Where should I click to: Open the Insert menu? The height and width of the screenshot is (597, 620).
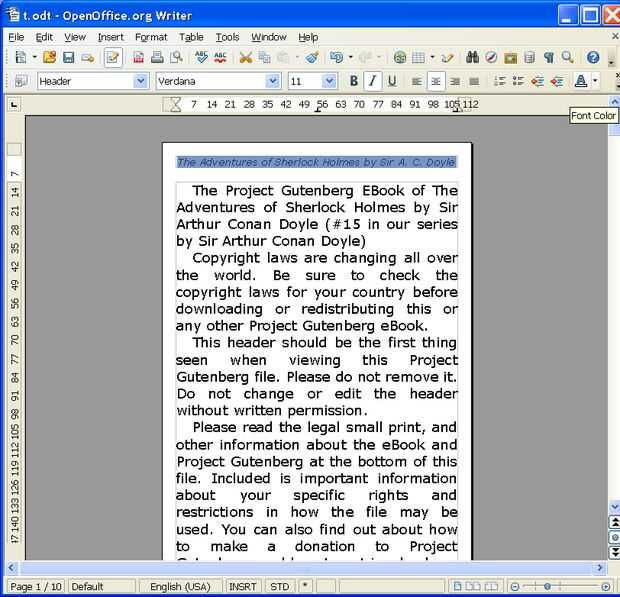pos(111,37)
